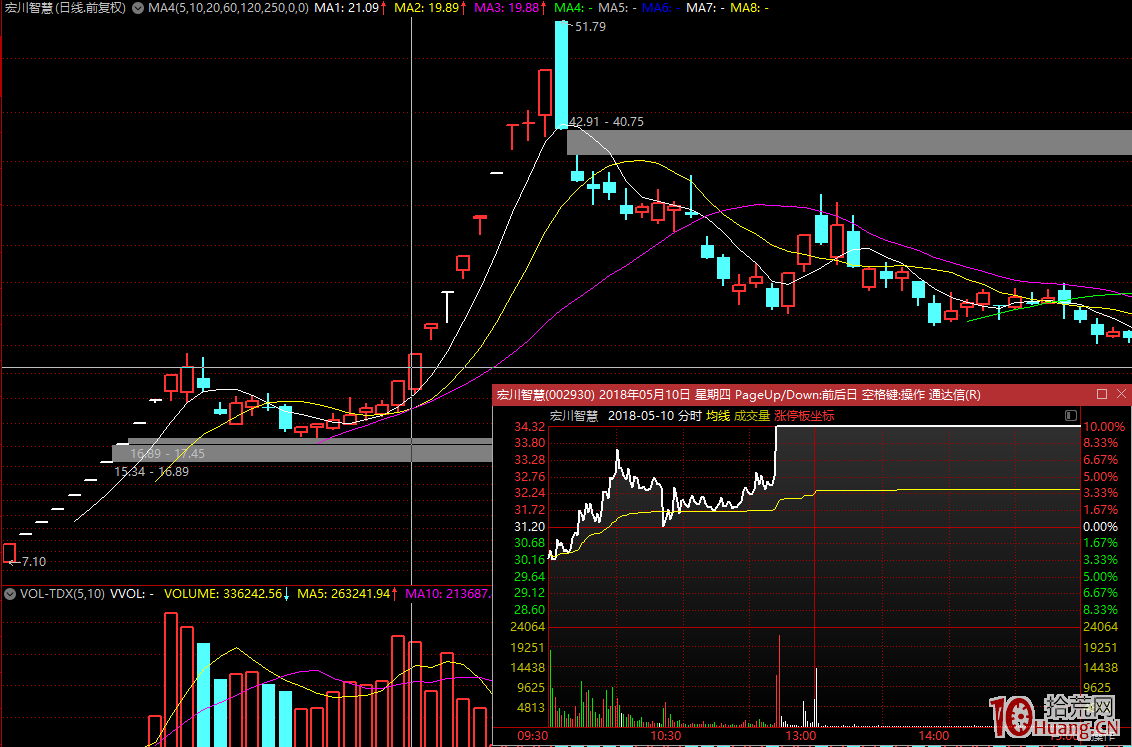1132x747 pixels.
Task: Click the 0.00% percent axis label
Action: tap(1101, 527)
